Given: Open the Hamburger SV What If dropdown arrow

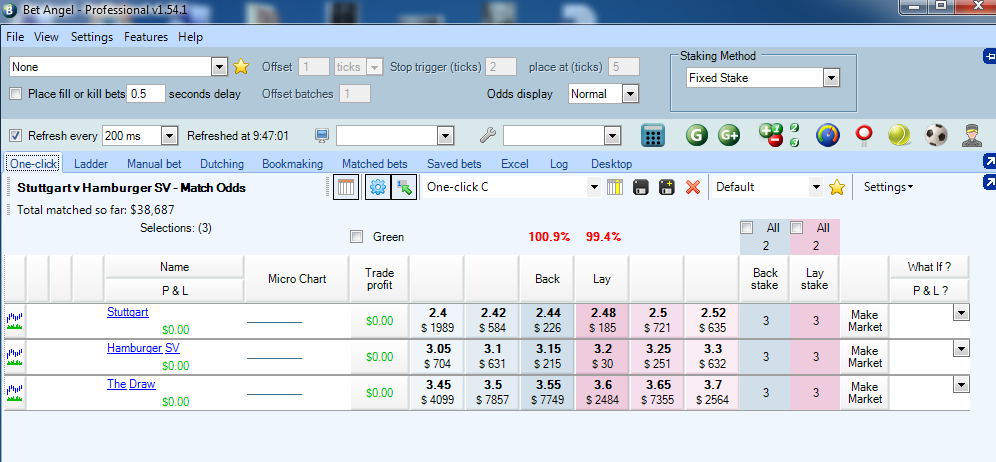Looking at the screenshot, I should point(961,349).
